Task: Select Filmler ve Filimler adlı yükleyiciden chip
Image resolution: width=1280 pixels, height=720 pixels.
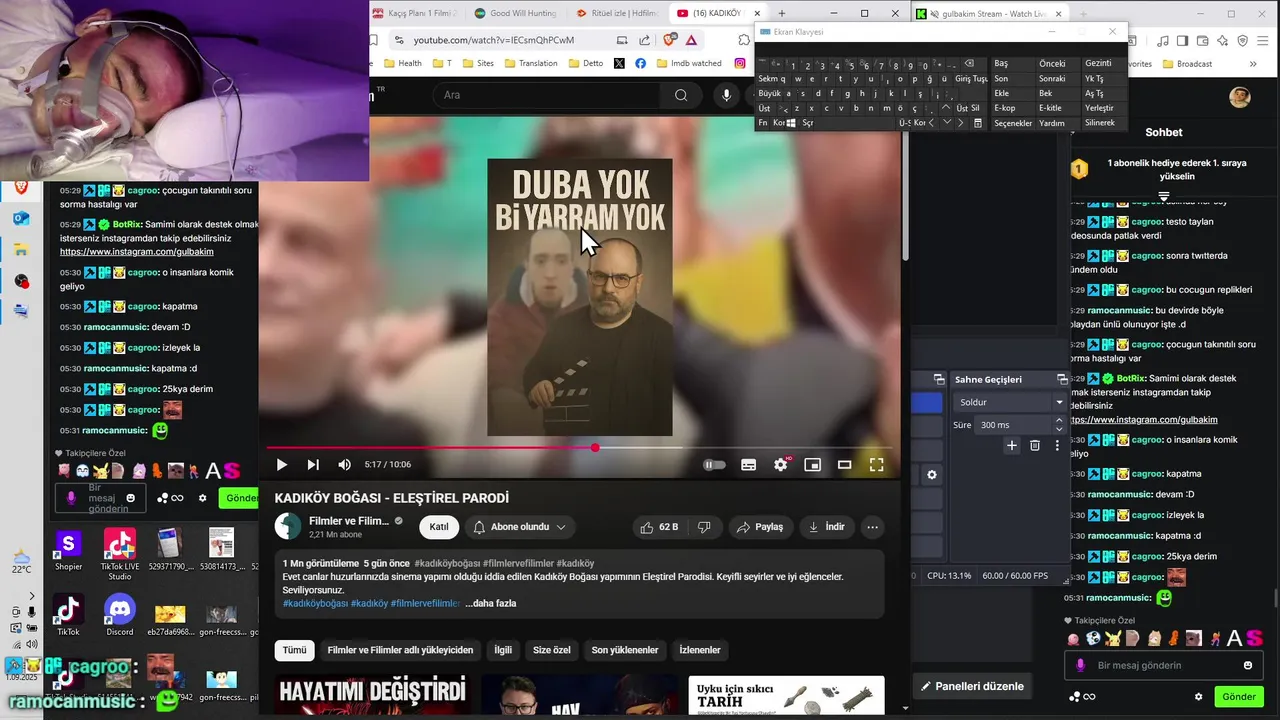Action: 400,650
